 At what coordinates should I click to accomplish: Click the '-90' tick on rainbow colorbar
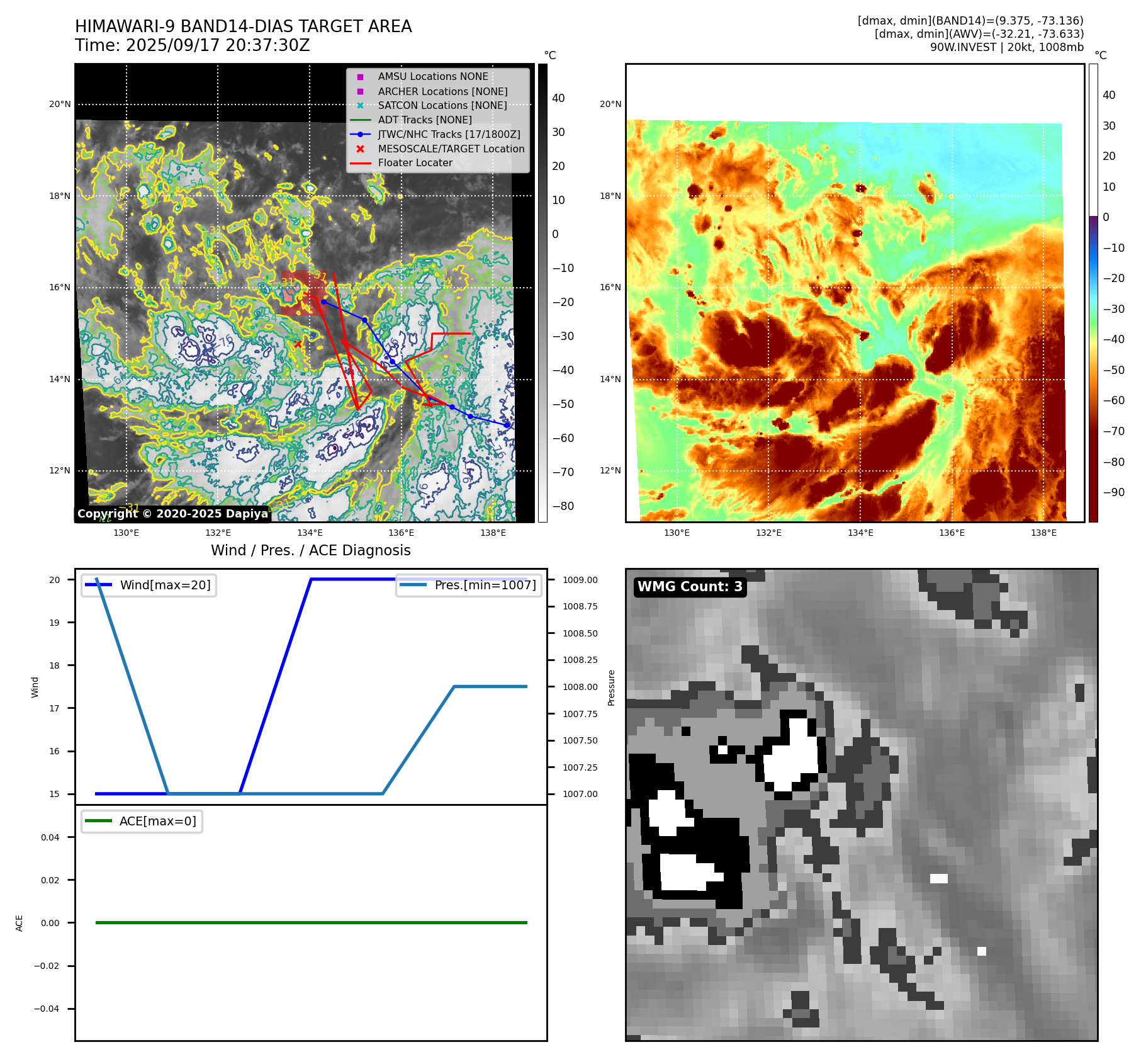[x=1113, y=492]
